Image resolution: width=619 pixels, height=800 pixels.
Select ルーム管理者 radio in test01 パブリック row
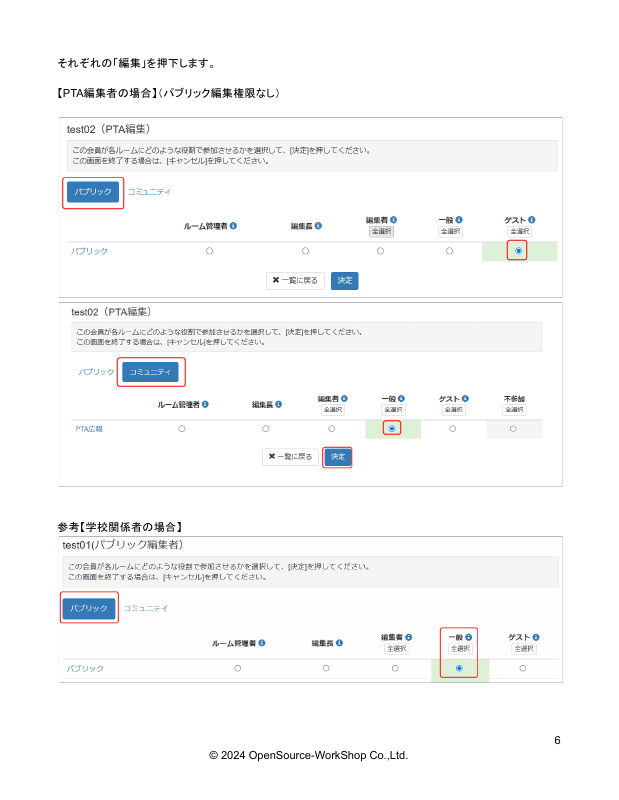click(237, 668)
